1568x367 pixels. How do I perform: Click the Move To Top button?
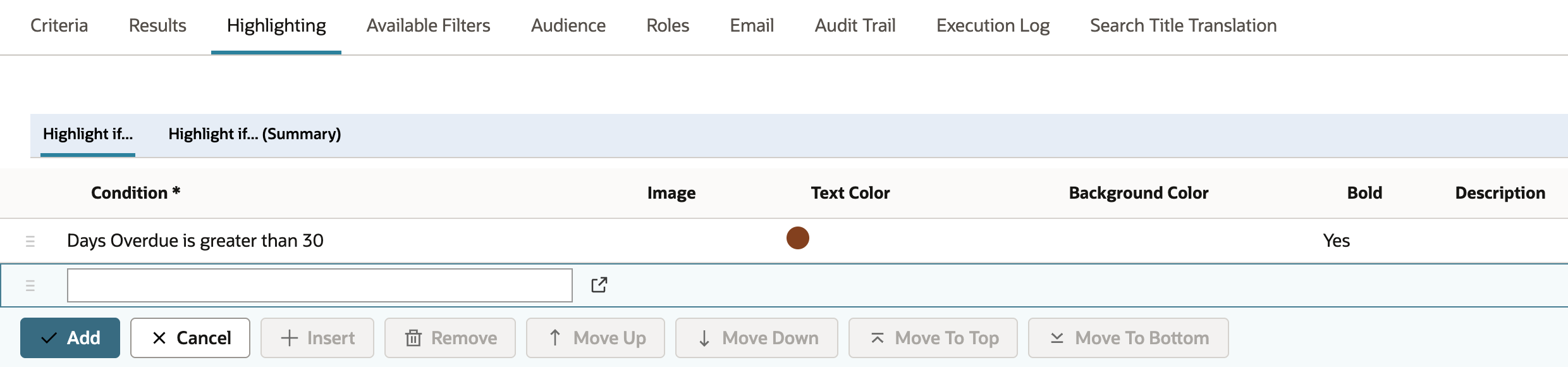tap(933, 338)
